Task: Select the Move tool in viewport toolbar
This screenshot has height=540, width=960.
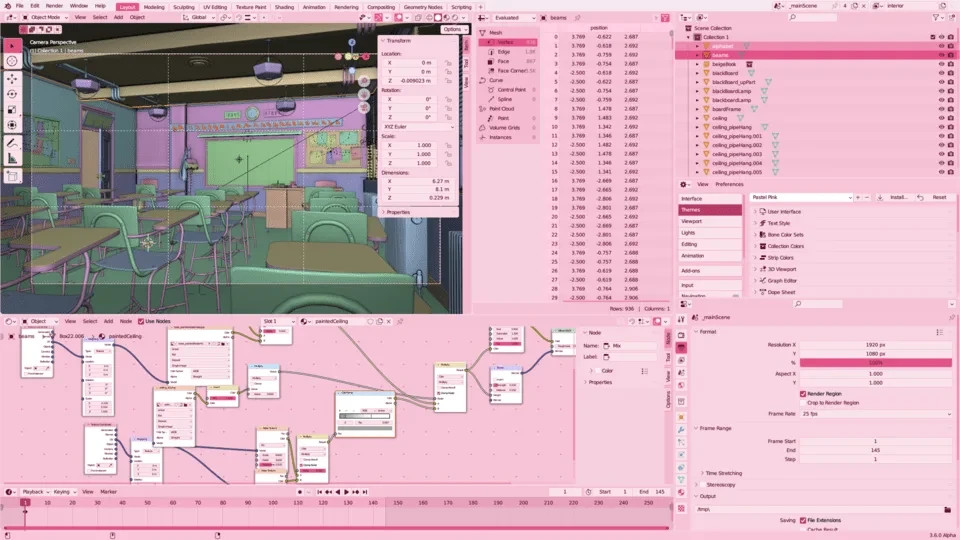Action: [x=12, y=78]
